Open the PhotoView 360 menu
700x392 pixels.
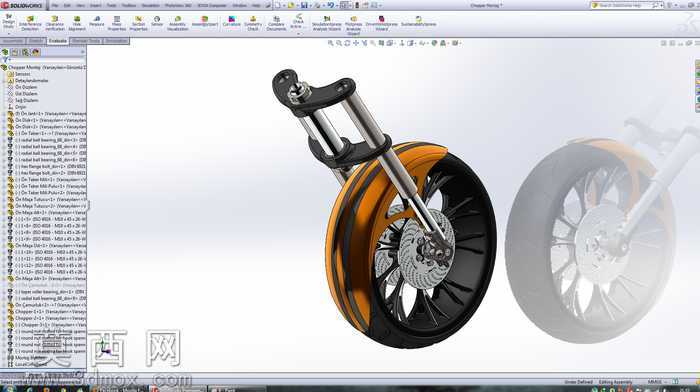pyautogui.click(x=178, y=5)
